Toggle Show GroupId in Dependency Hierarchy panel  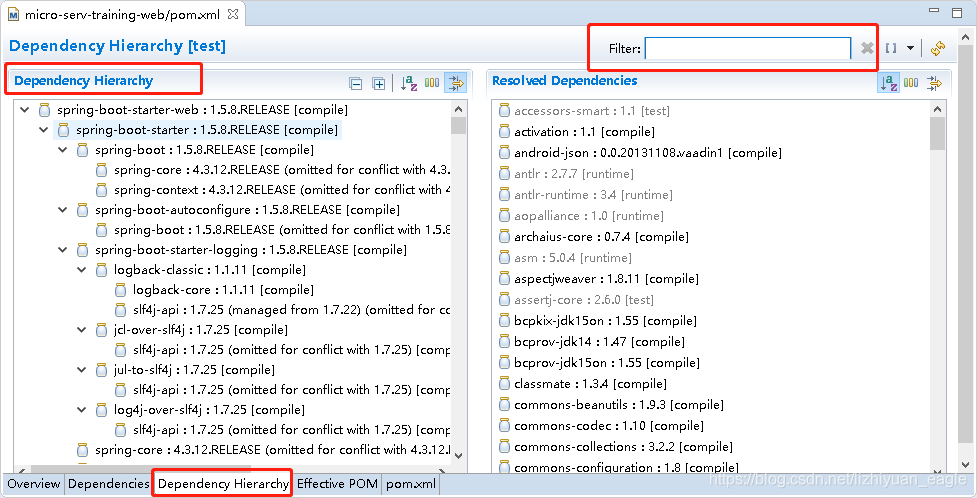432,84
